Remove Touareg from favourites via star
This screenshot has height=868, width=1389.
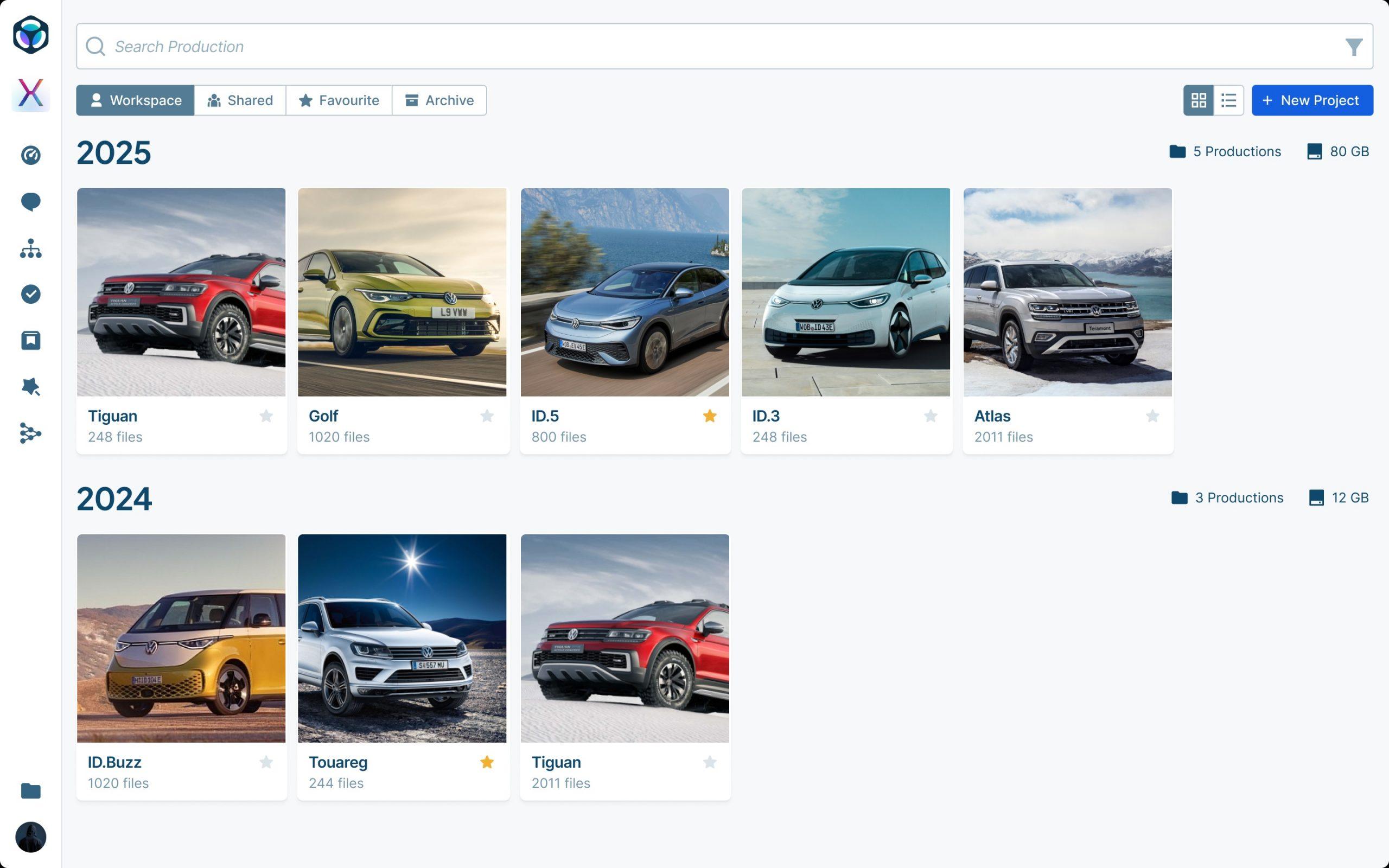(x=487, y=762)
